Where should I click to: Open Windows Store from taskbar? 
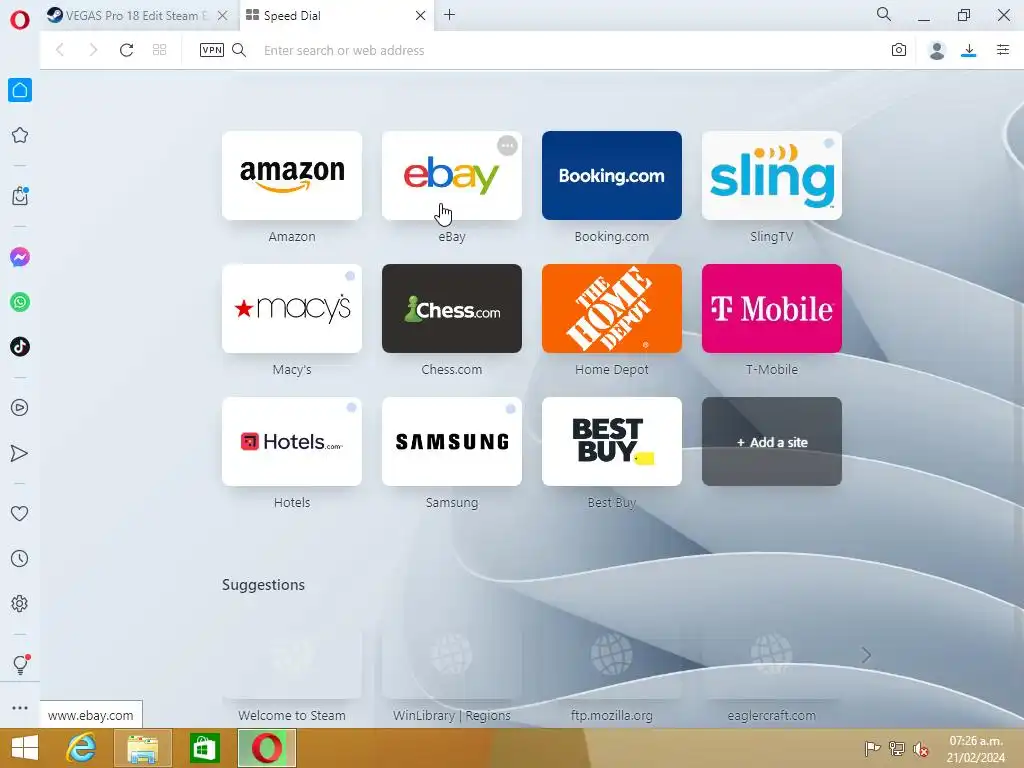pos(204,748)
